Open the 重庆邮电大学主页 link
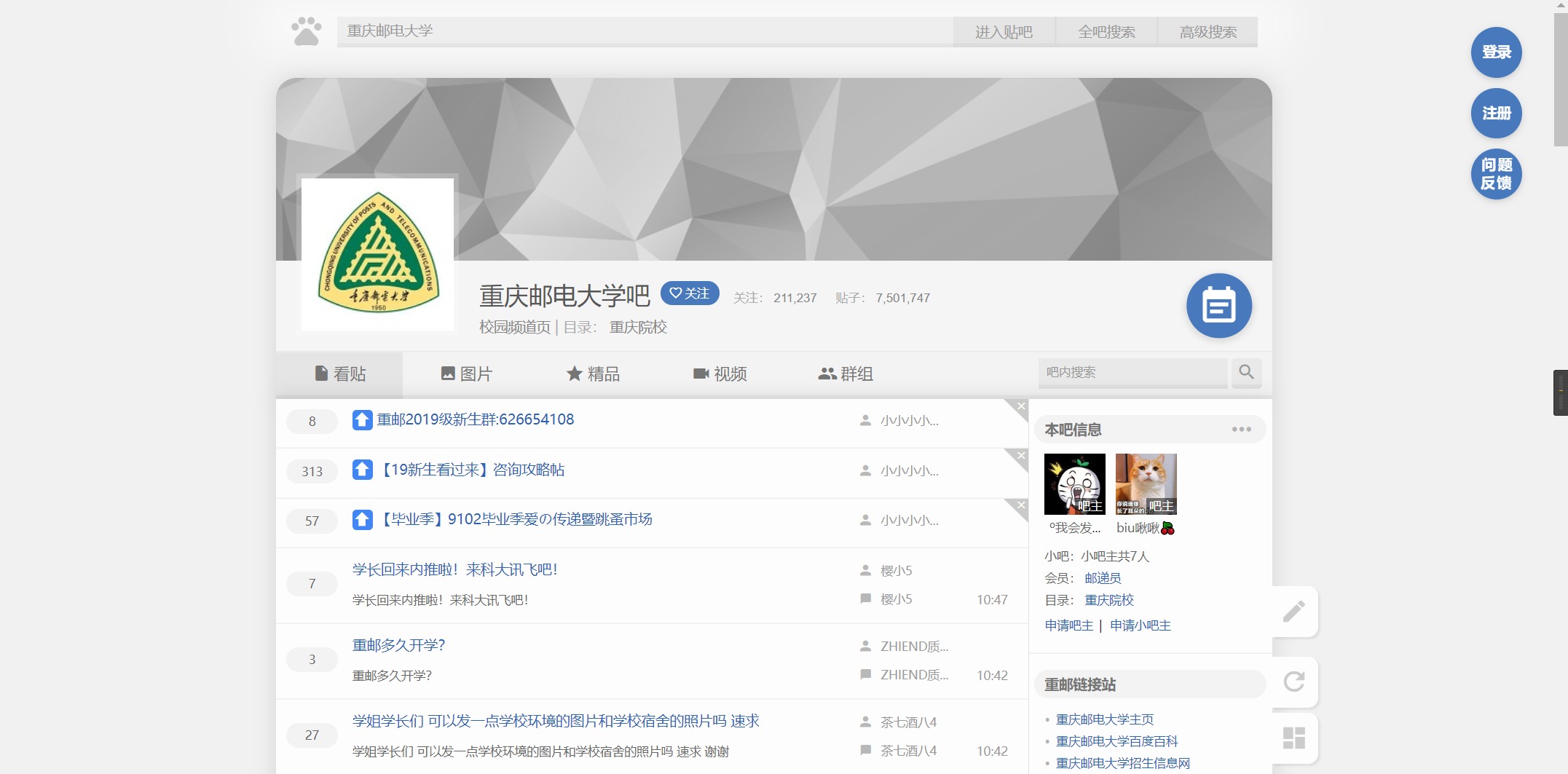The height and width of the screenshot is (774, 1568). click(1105, 719)
